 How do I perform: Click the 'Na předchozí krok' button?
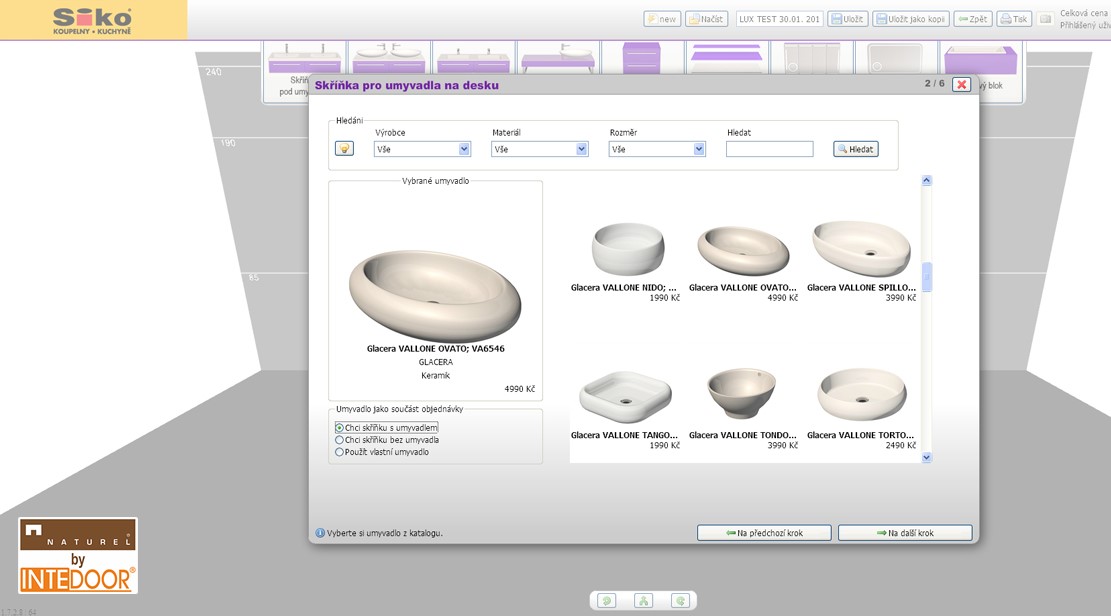tap(765, 533)
